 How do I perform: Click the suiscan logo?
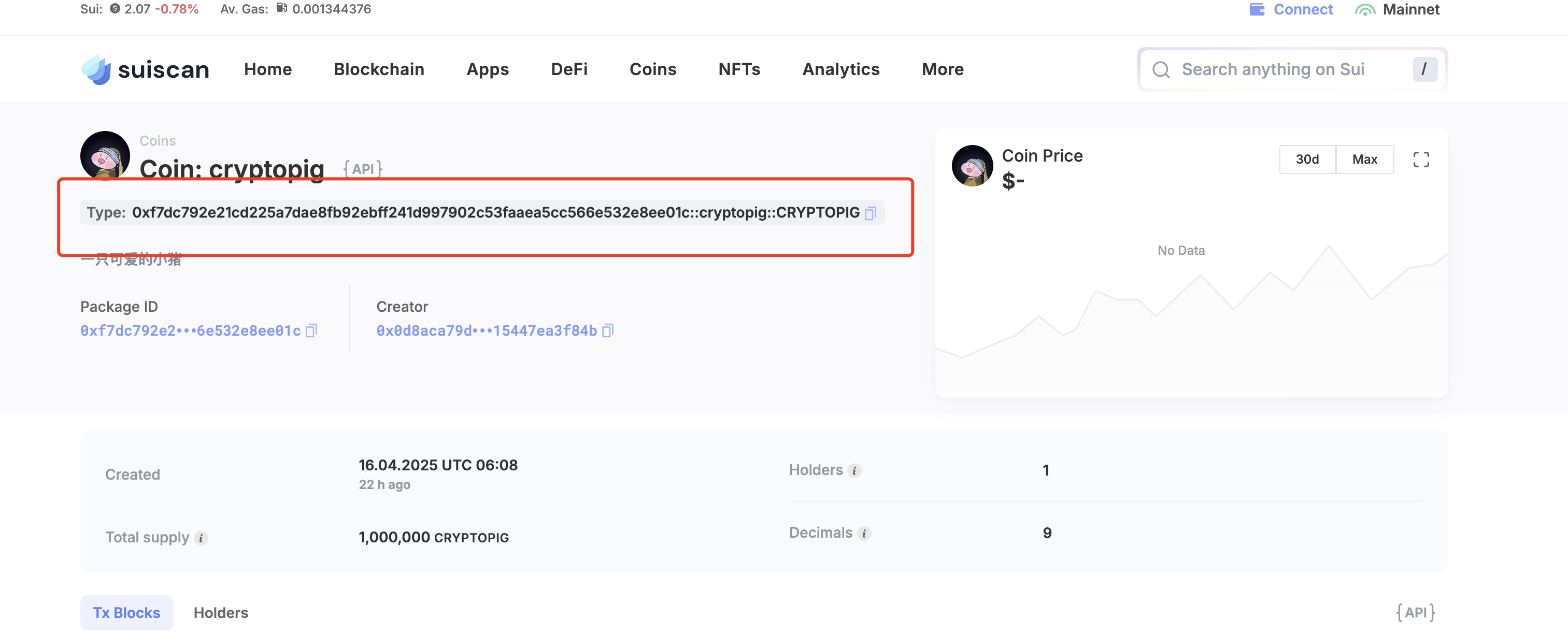145,69
